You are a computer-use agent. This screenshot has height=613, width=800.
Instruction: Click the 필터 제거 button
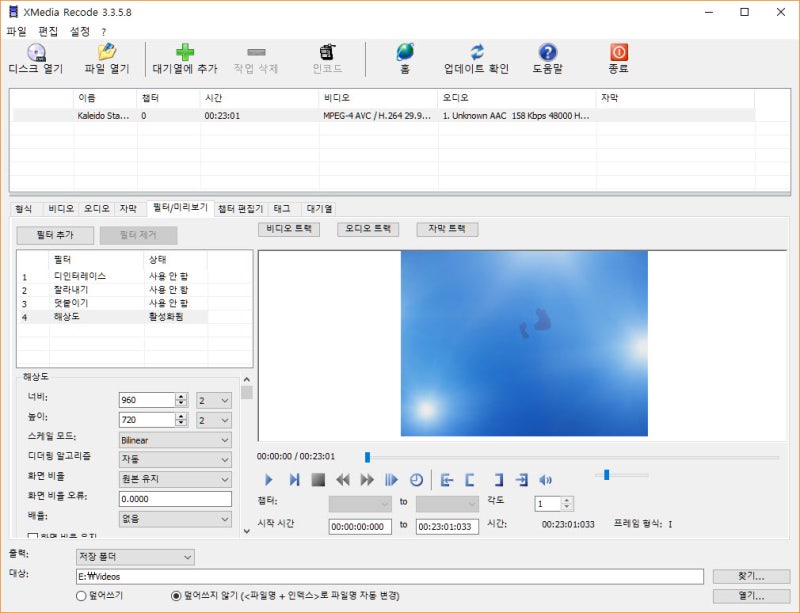[138, 235]
